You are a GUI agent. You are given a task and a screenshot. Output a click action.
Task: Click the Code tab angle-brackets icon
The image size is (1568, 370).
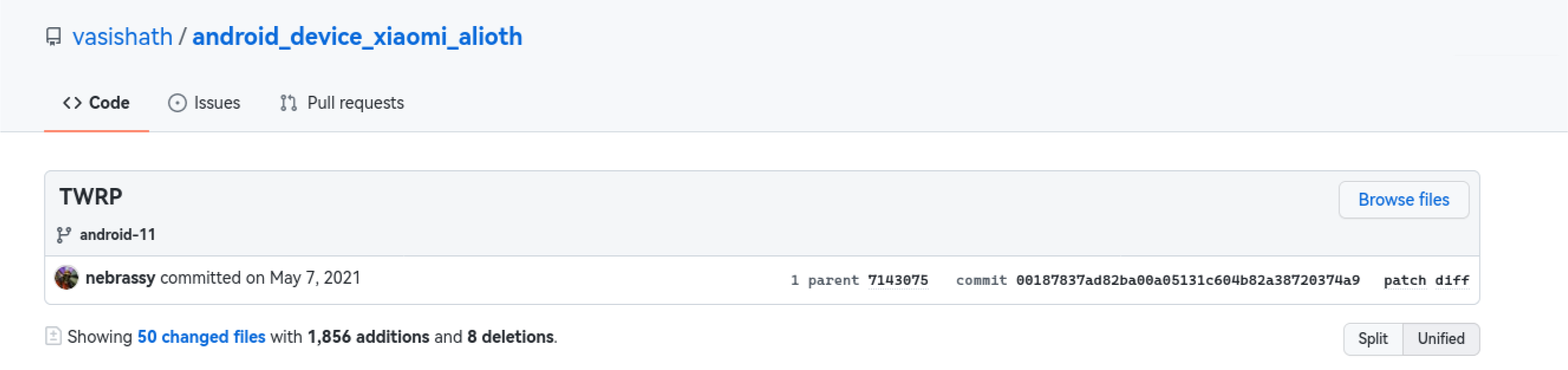pos(72,103)
